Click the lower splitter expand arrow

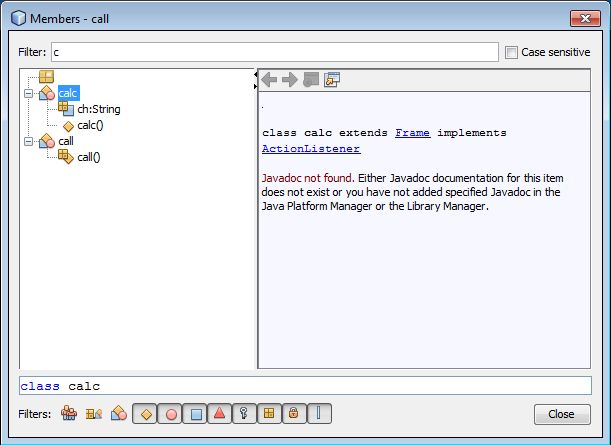point(256,86)
